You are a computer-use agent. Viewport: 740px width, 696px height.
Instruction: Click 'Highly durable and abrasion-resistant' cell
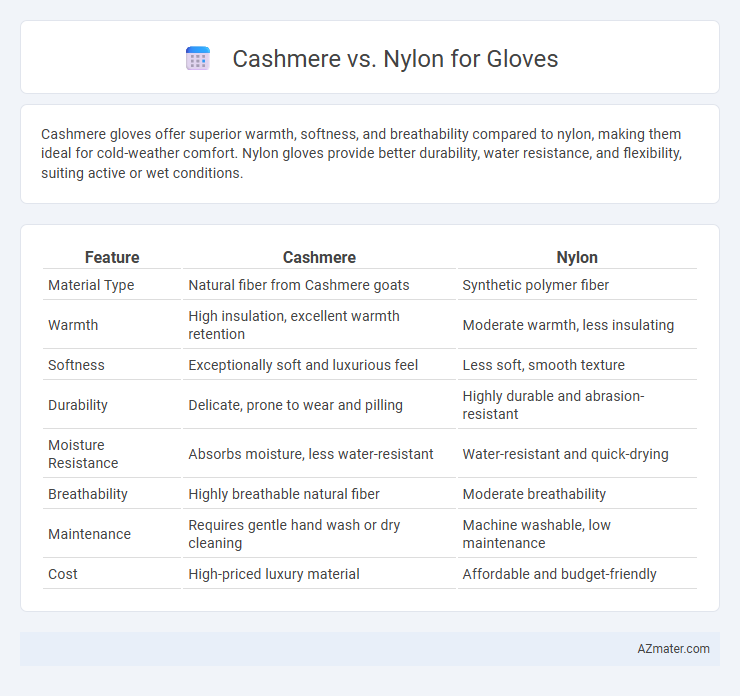click(x=553, y=405)
